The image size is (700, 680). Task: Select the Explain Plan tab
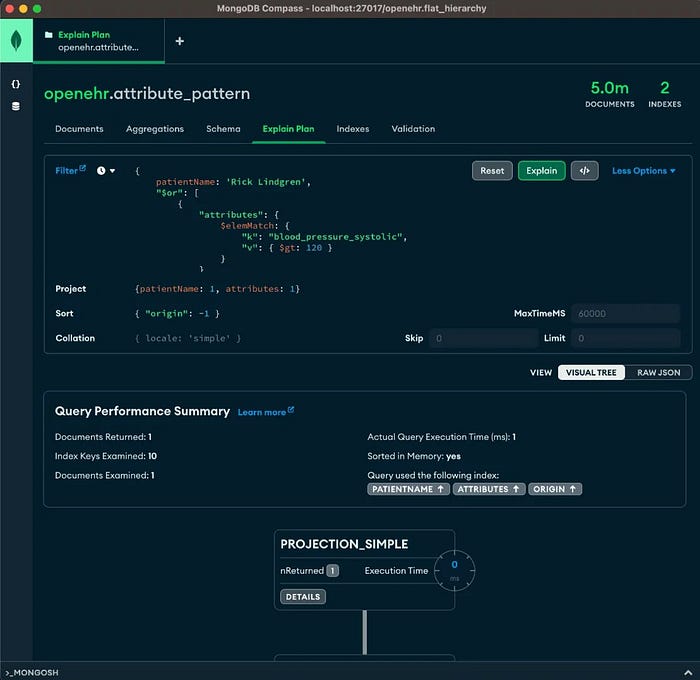pos(288,129)
